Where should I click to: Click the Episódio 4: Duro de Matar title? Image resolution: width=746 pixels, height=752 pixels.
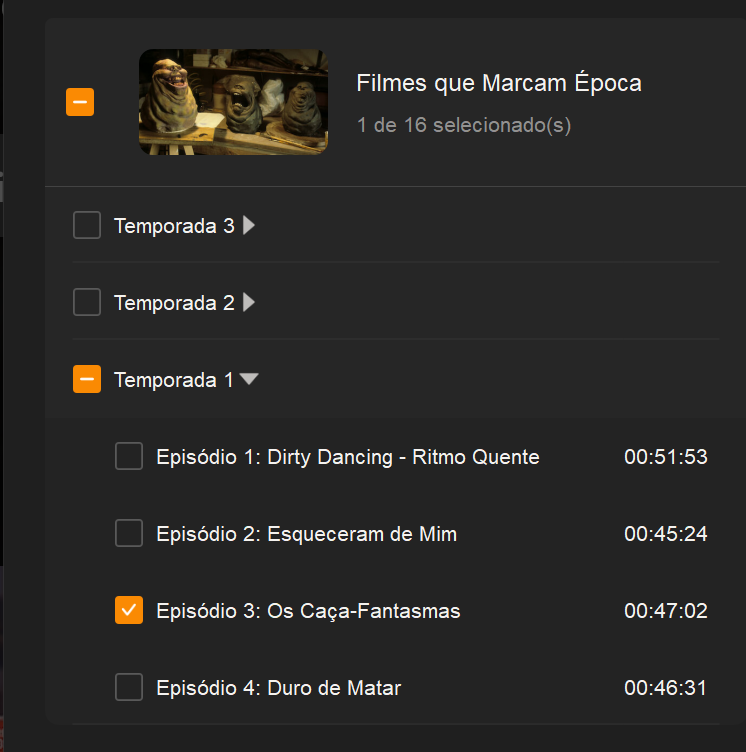point(279,688)
